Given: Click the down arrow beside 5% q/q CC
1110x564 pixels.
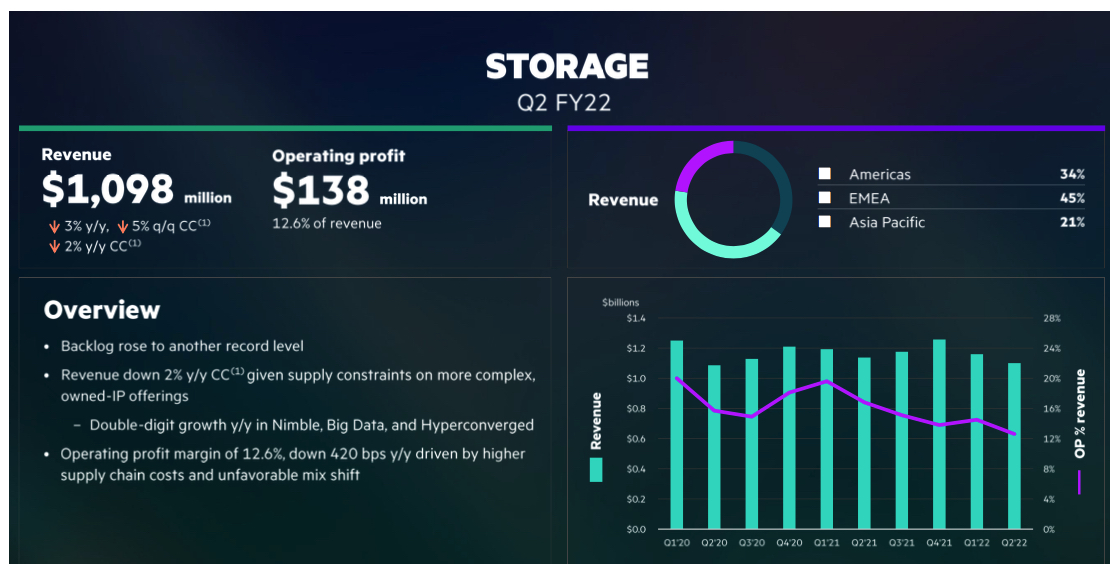Looking at the screenshot, I should pyautogui.click(x=122, y=227).
